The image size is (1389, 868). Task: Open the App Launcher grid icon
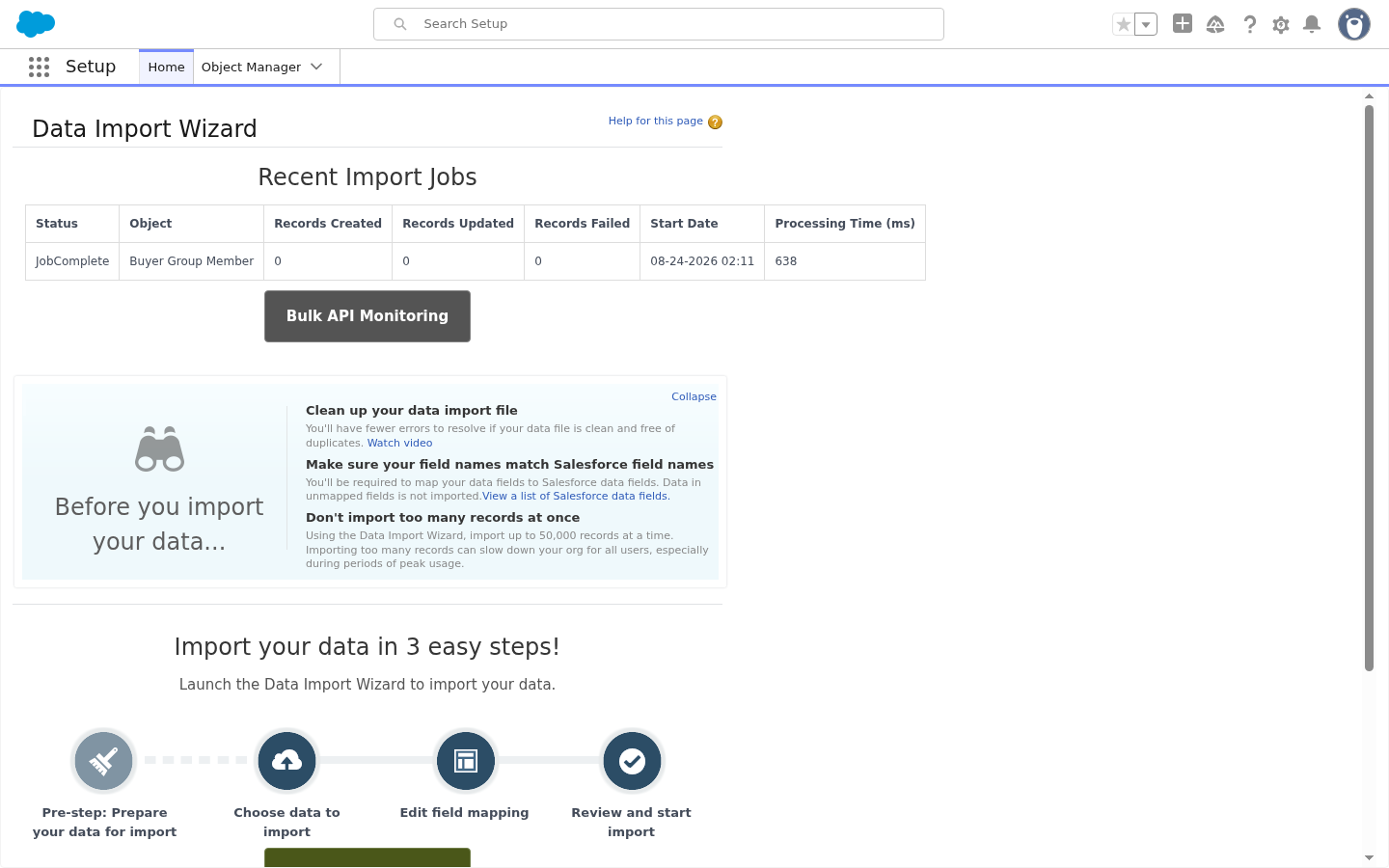39,67
